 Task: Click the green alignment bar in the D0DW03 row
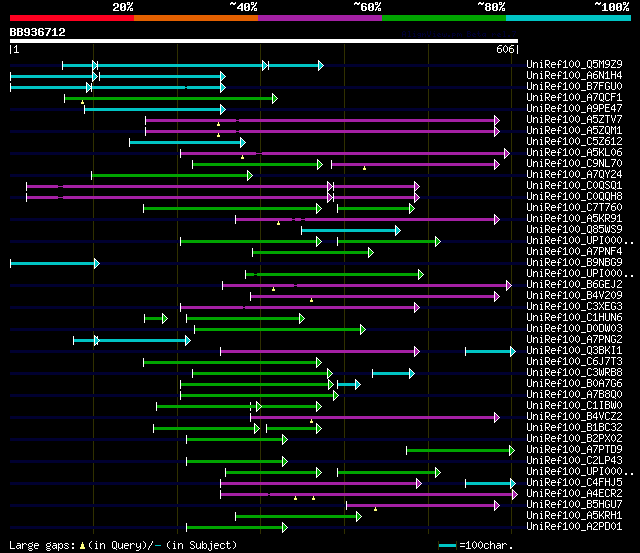[x=280, y=329]
